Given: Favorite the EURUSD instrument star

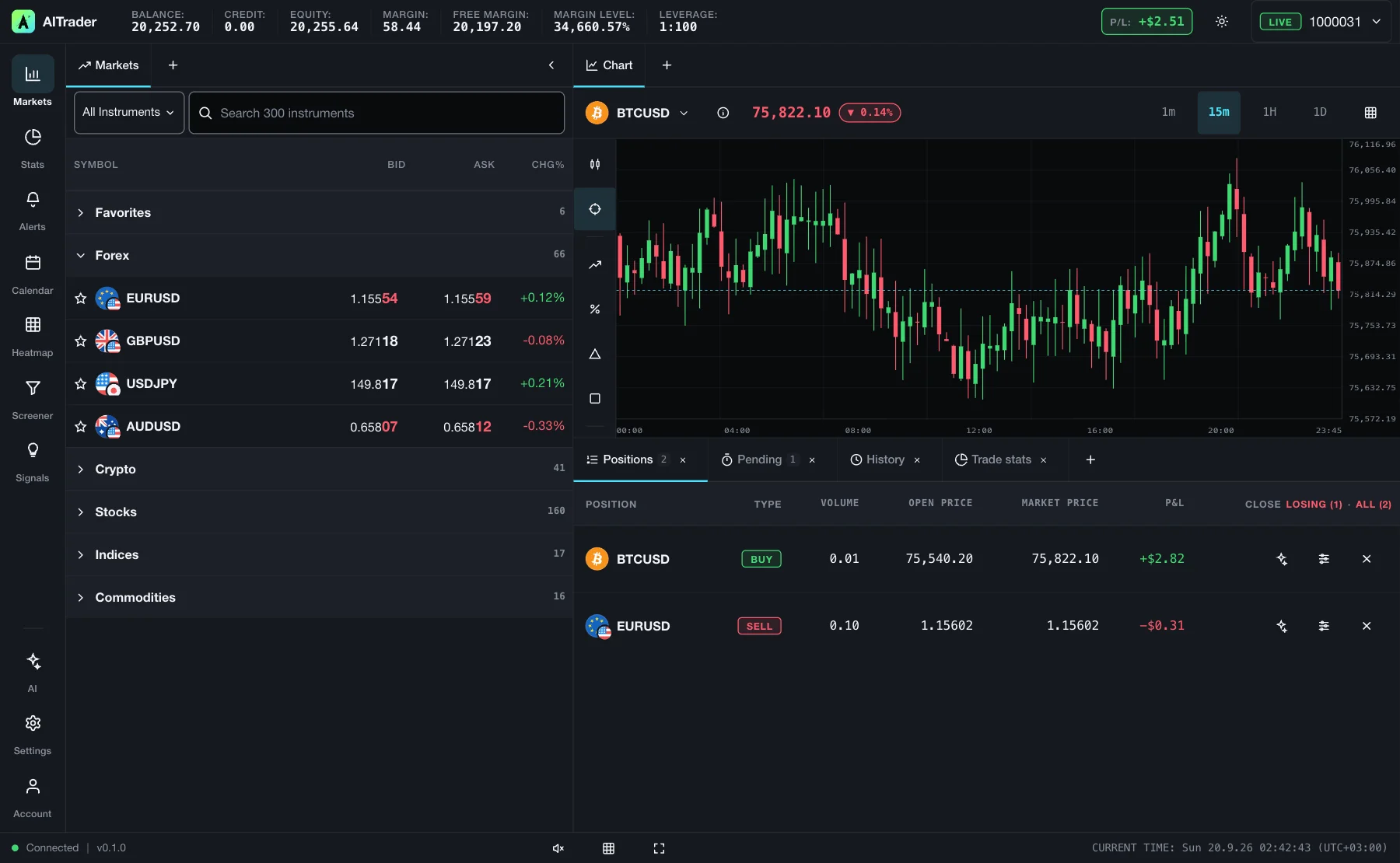Looking at the screenshot, I should point(80,299).
